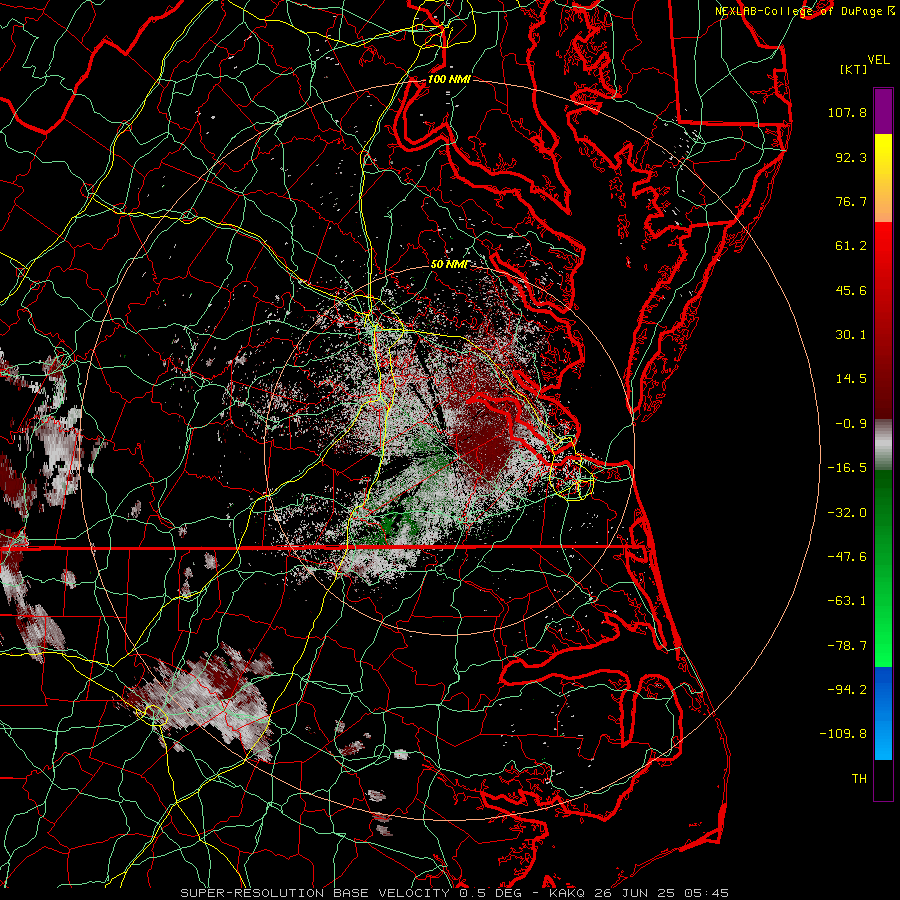Select the -63.1 value on velocity scale
The width and height of the screenshot is (900, 900).
click(x=847, y=601)
